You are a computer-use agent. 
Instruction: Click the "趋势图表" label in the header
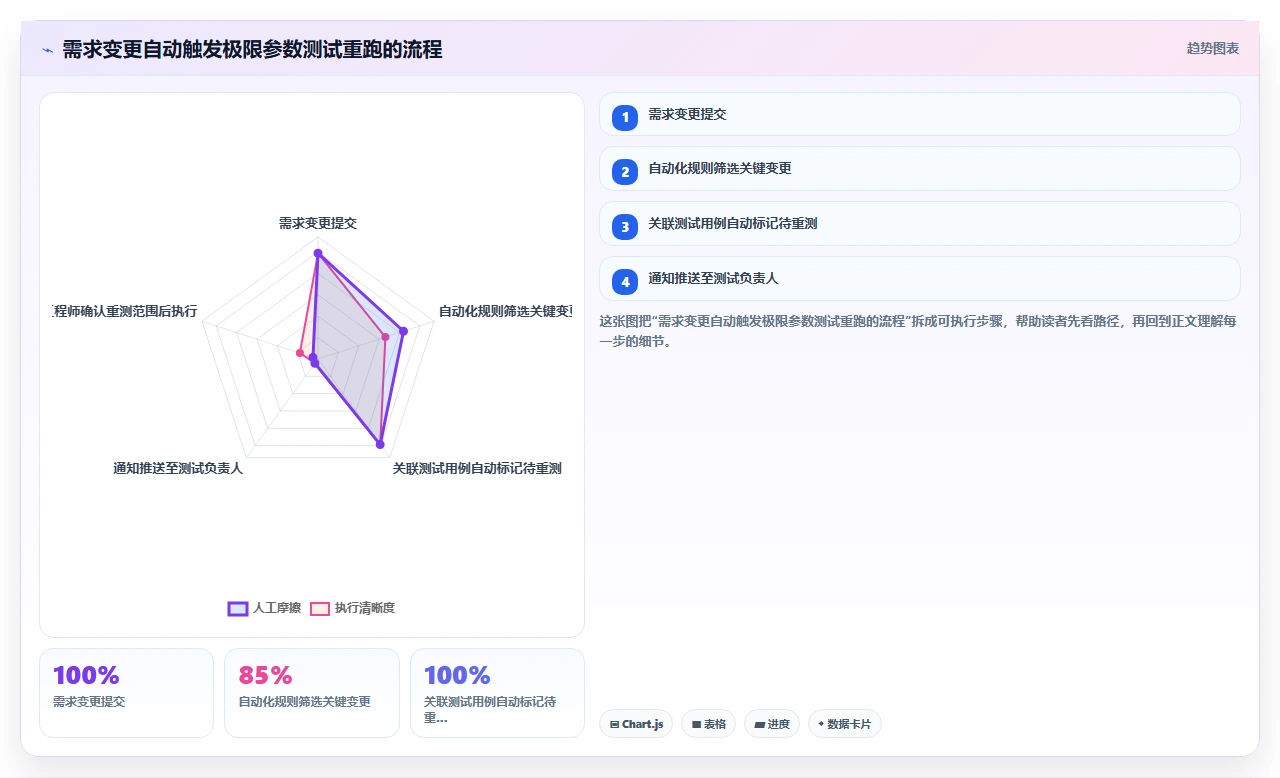1213,48
